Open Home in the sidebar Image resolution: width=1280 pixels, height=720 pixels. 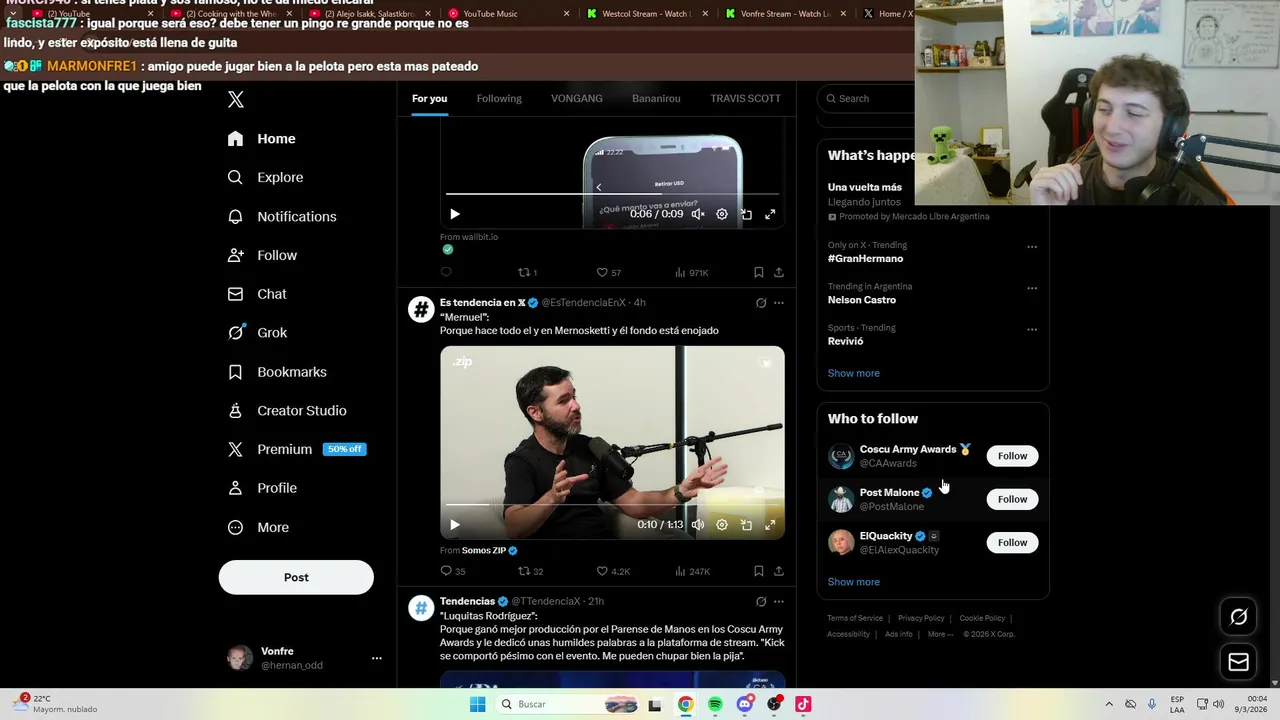(x=262, y=139)
